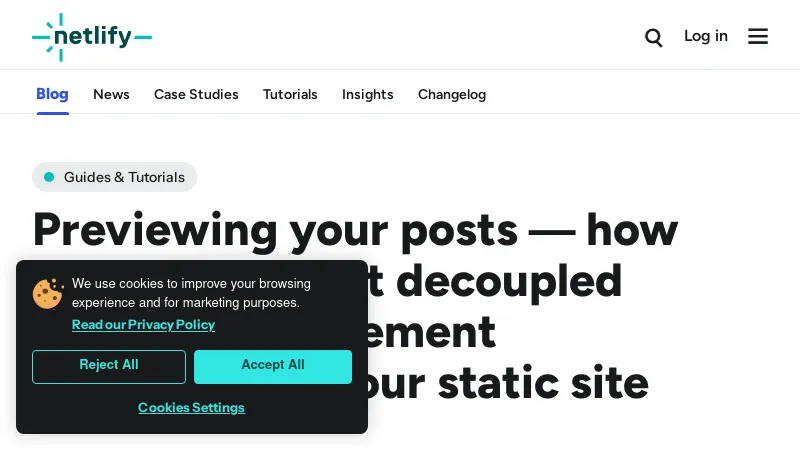This screenshot has height=450, width=800.
Task: Select the Blog tab
Action: 52,94
